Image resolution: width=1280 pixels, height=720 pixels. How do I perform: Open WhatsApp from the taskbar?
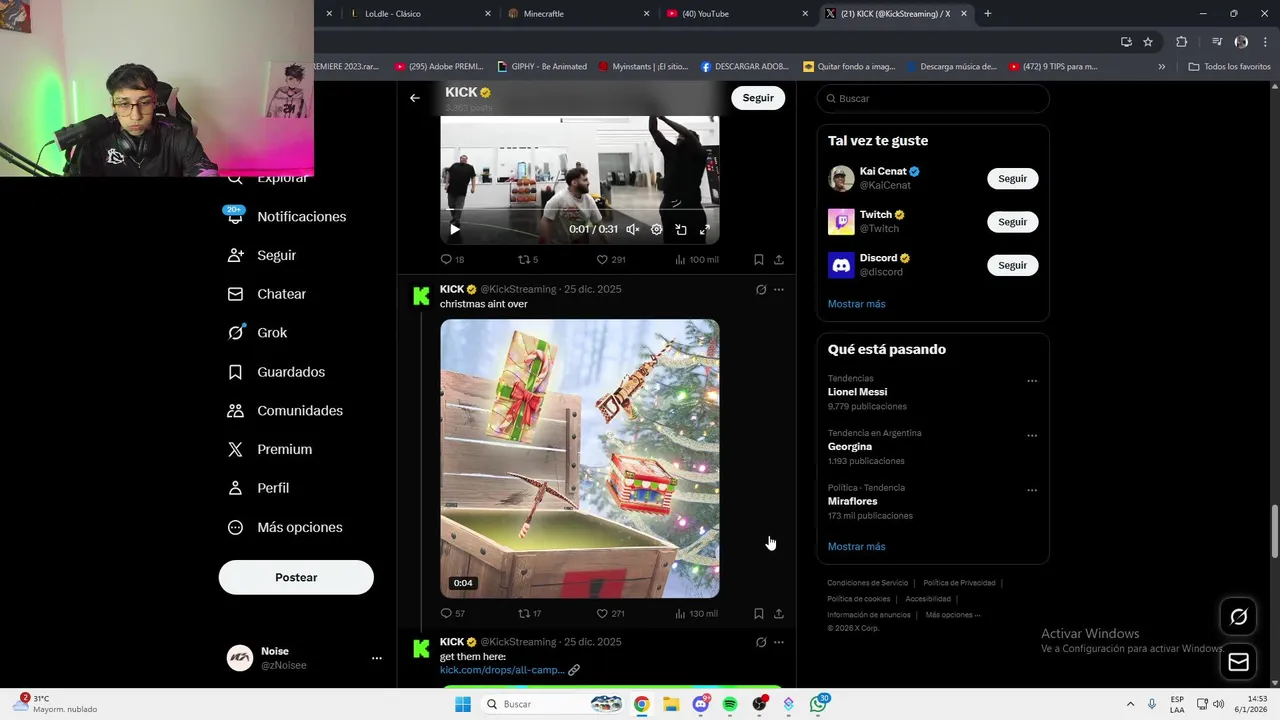click(x=819, y=704)
